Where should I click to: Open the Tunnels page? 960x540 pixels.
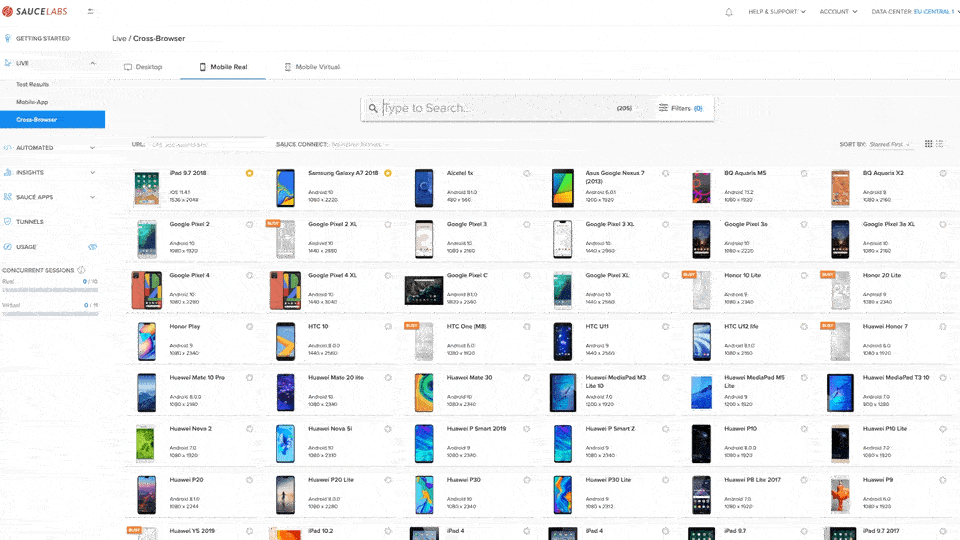29,222
